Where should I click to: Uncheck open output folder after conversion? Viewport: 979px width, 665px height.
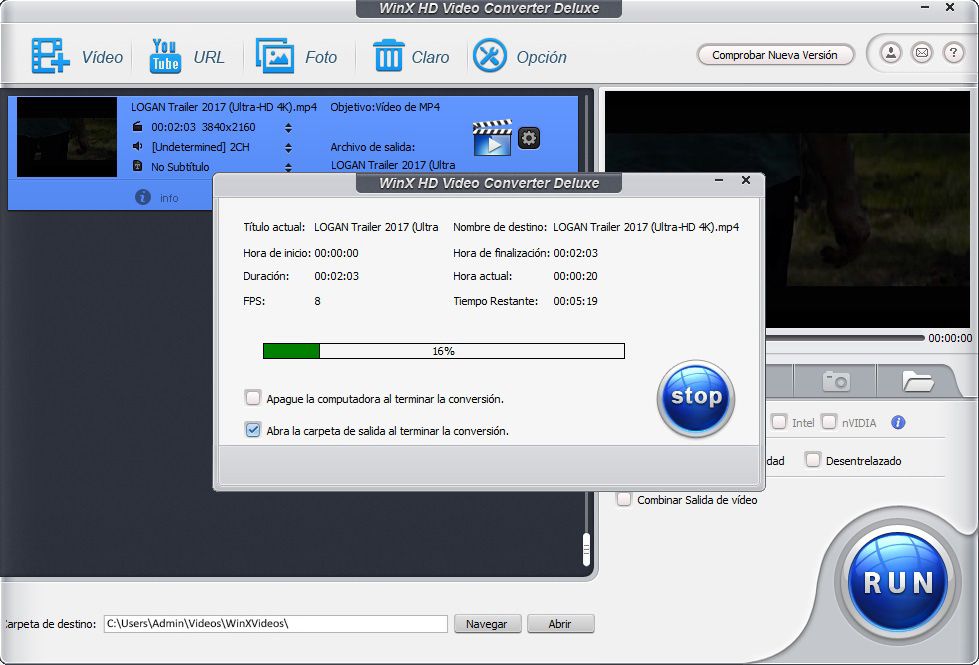coord(253,430)
